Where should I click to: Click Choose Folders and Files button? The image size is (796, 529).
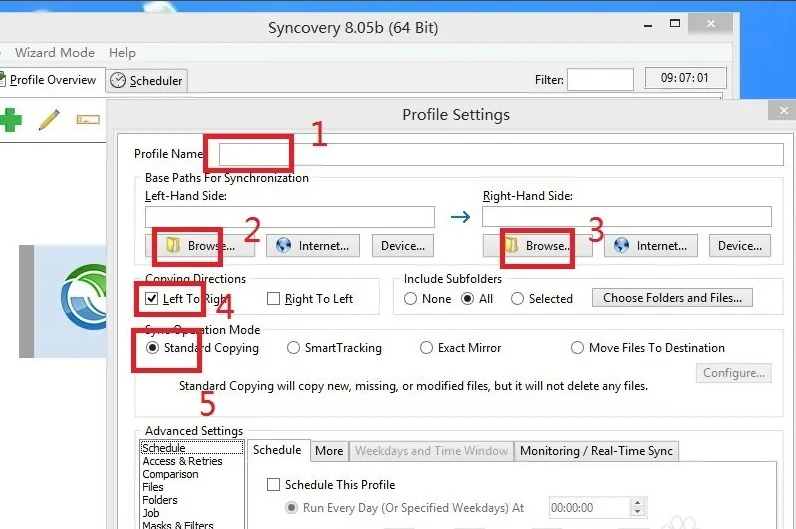click(672, 297)
